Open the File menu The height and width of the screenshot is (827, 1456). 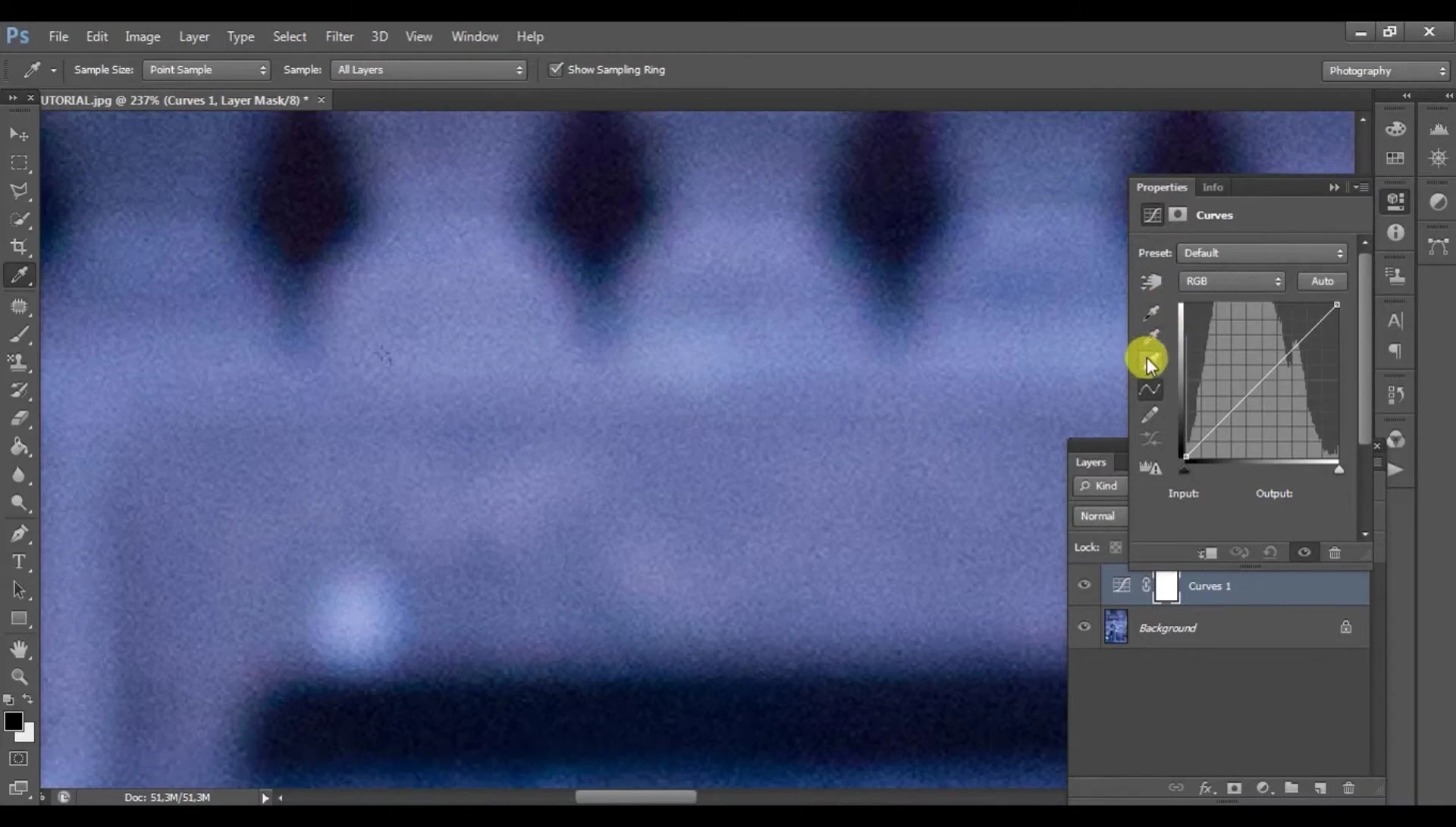tap(58, 36)
